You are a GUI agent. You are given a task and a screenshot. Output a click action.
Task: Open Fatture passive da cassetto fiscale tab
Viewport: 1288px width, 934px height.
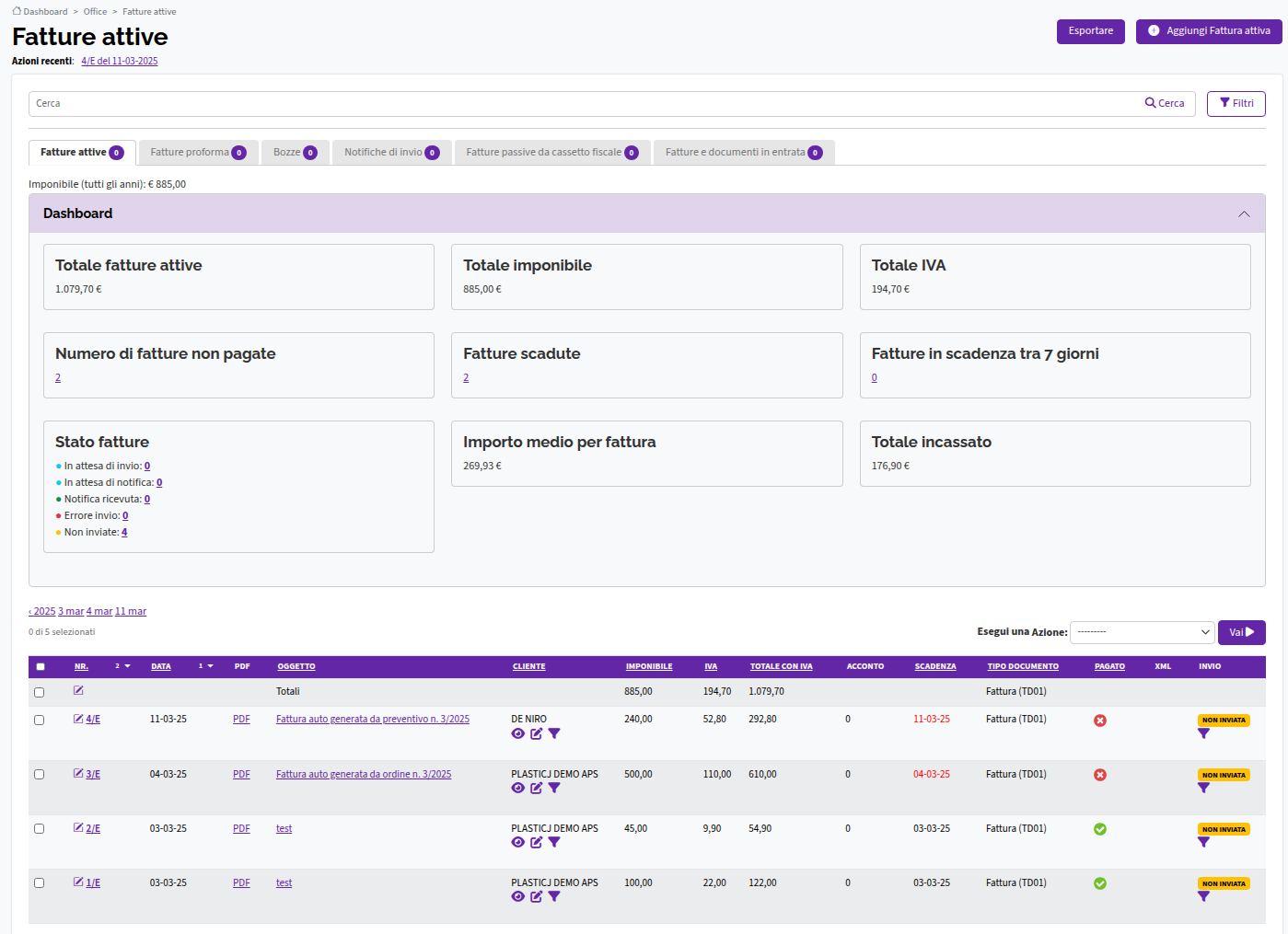[552, 153]
